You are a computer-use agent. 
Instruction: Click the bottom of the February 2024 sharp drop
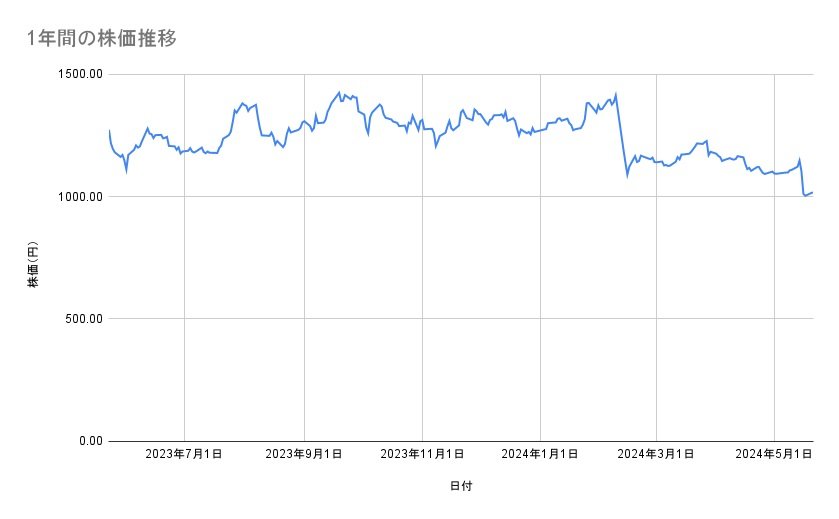(x=627, y=175)
